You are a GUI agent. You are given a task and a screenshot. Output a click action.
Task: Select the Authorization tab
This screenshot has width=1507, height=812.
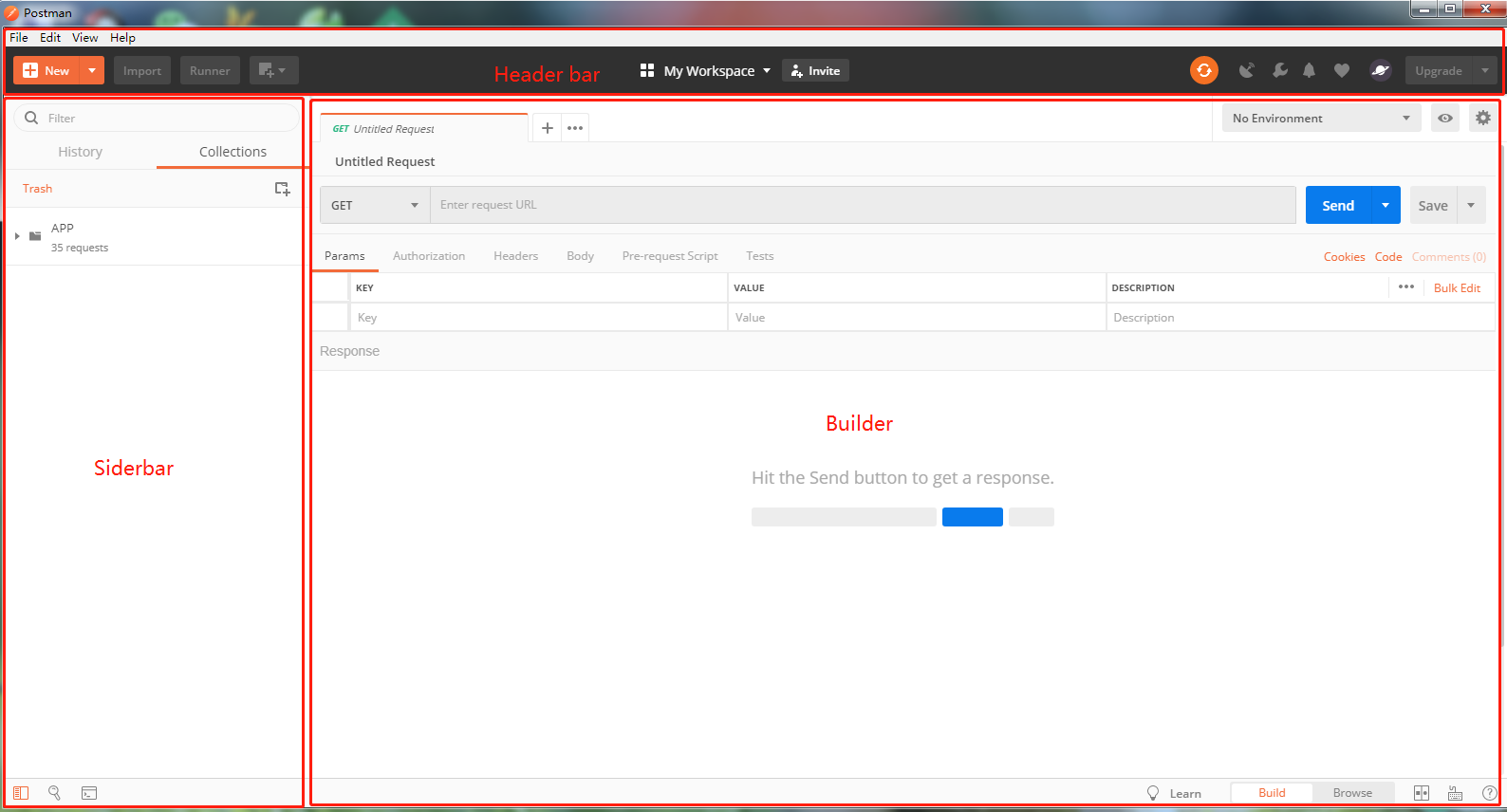[x=429, y=256]
